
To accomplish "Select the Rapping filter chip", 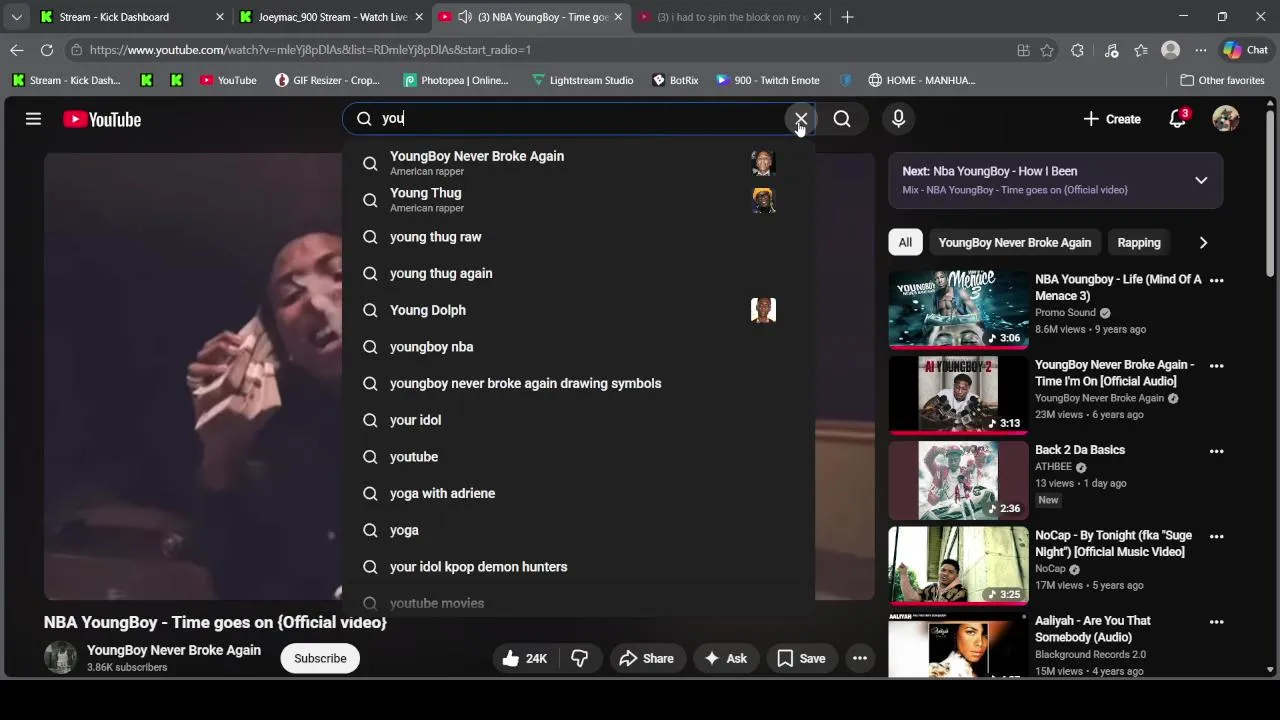I will [x=1139, y=242].
